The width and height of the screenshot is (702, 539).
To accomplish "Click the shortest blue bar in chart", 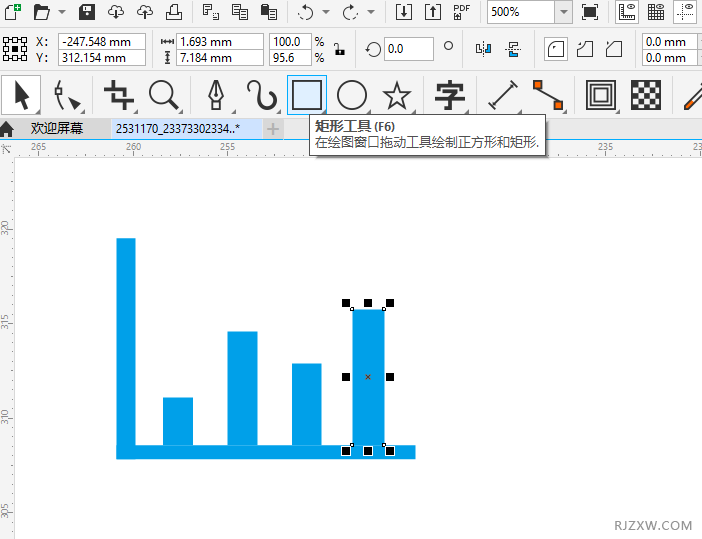I will [178, 421].
